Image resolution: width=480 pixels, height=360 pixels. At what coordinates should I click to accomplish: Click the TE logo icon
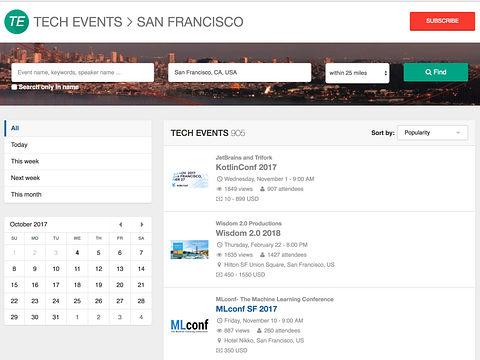tap(17, 22)
